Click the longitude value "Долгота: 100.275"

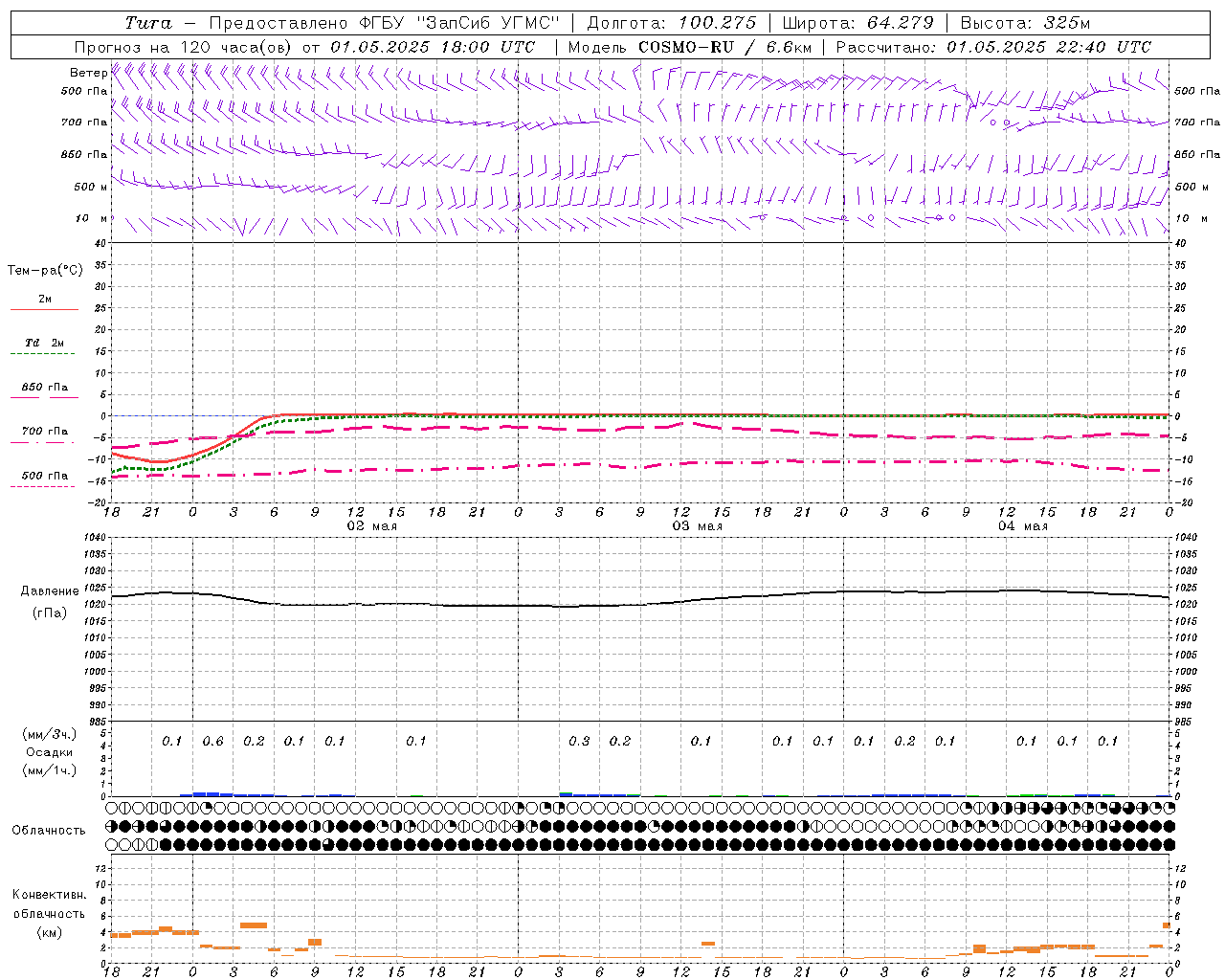(x=672, y=23)
